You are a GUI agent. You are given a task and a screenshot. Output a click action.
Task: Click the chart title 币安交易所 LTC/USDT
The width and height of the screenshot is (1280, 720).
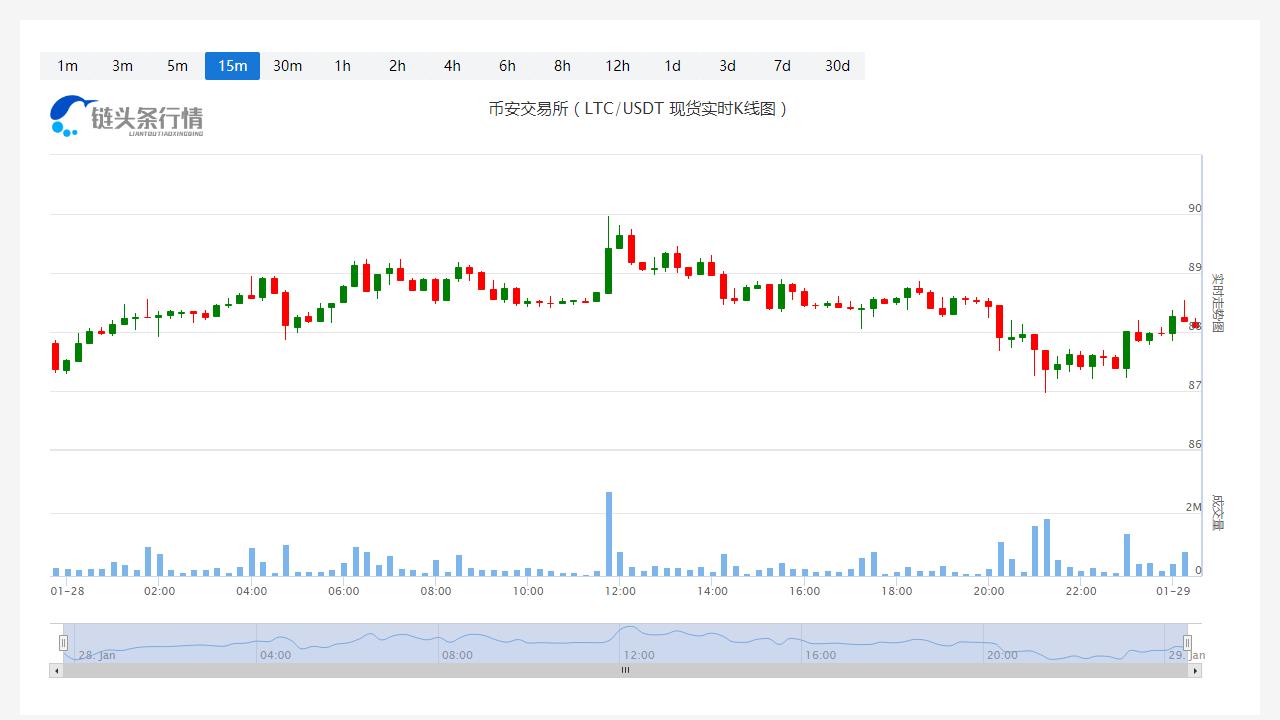tap(638, 108)
